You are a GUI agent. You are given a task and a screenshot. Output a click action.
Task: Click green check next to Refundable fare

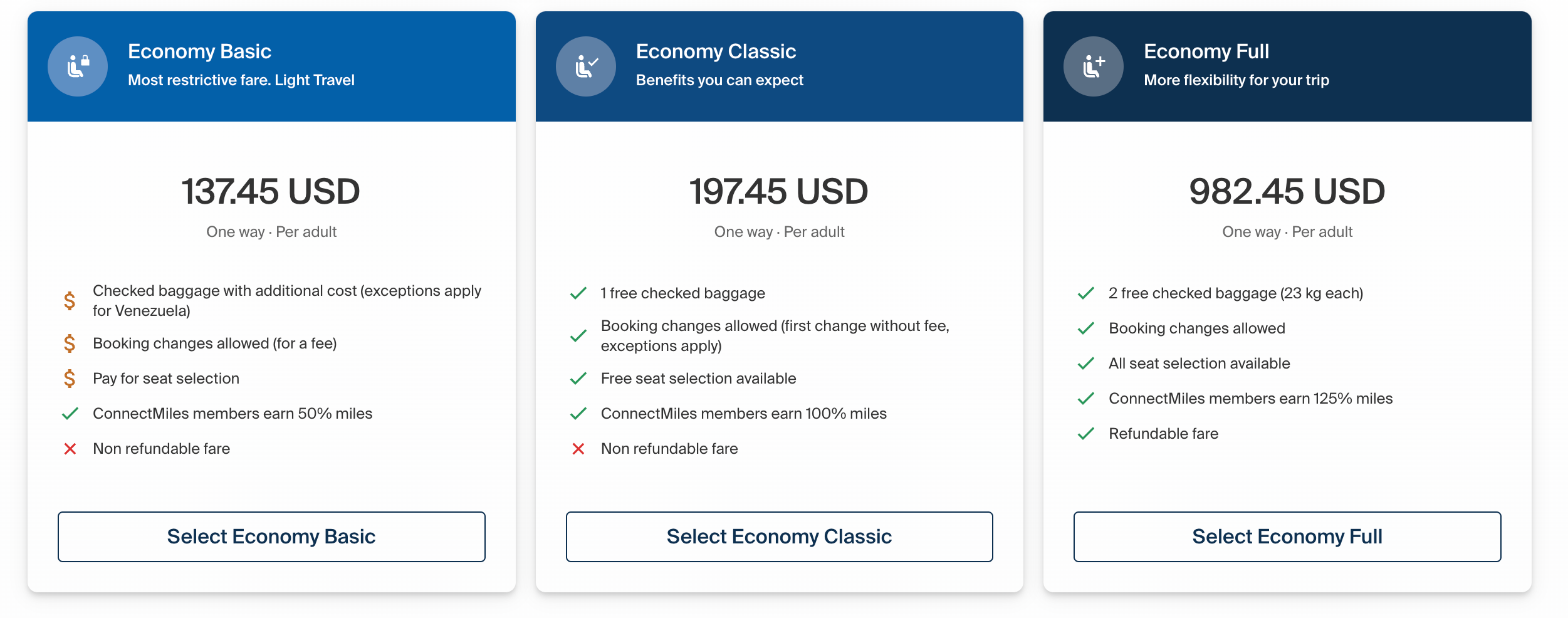tap(1086, 434)
